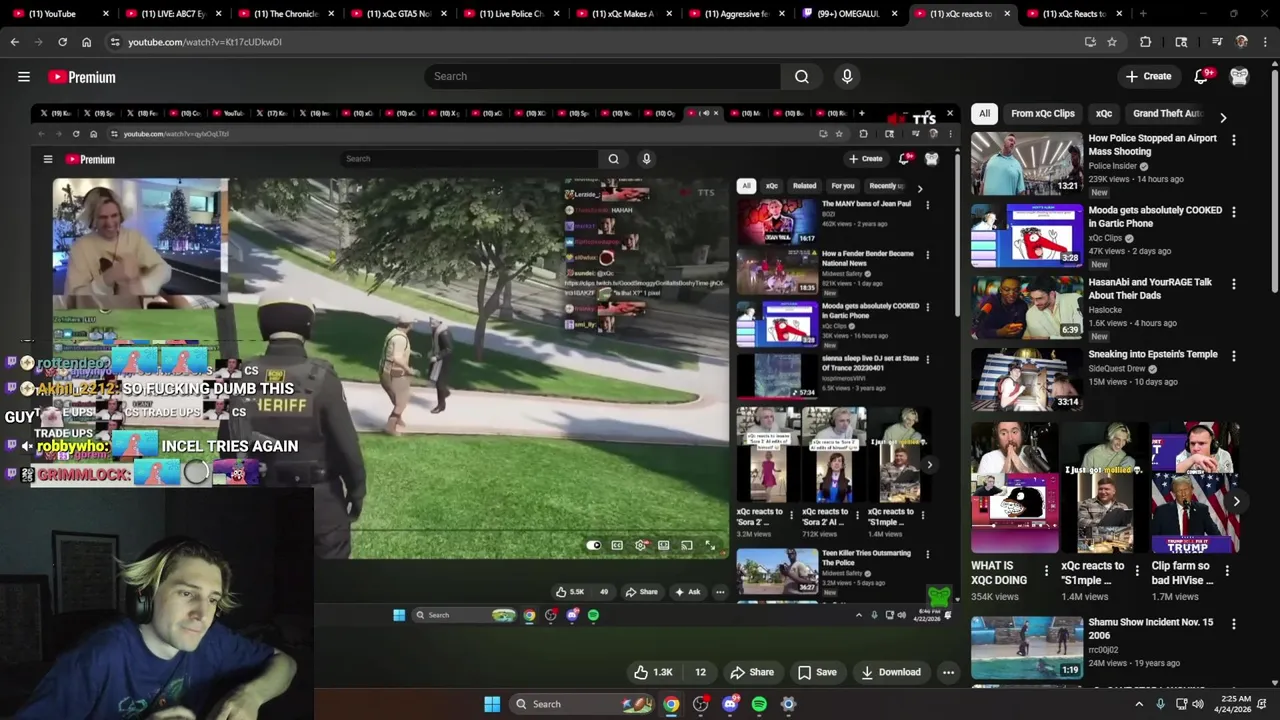The height and width of the screenshot is (720, 1280).
Task: Switch to the (11) YouTube browser tab
Action: [x=57, y=14]
